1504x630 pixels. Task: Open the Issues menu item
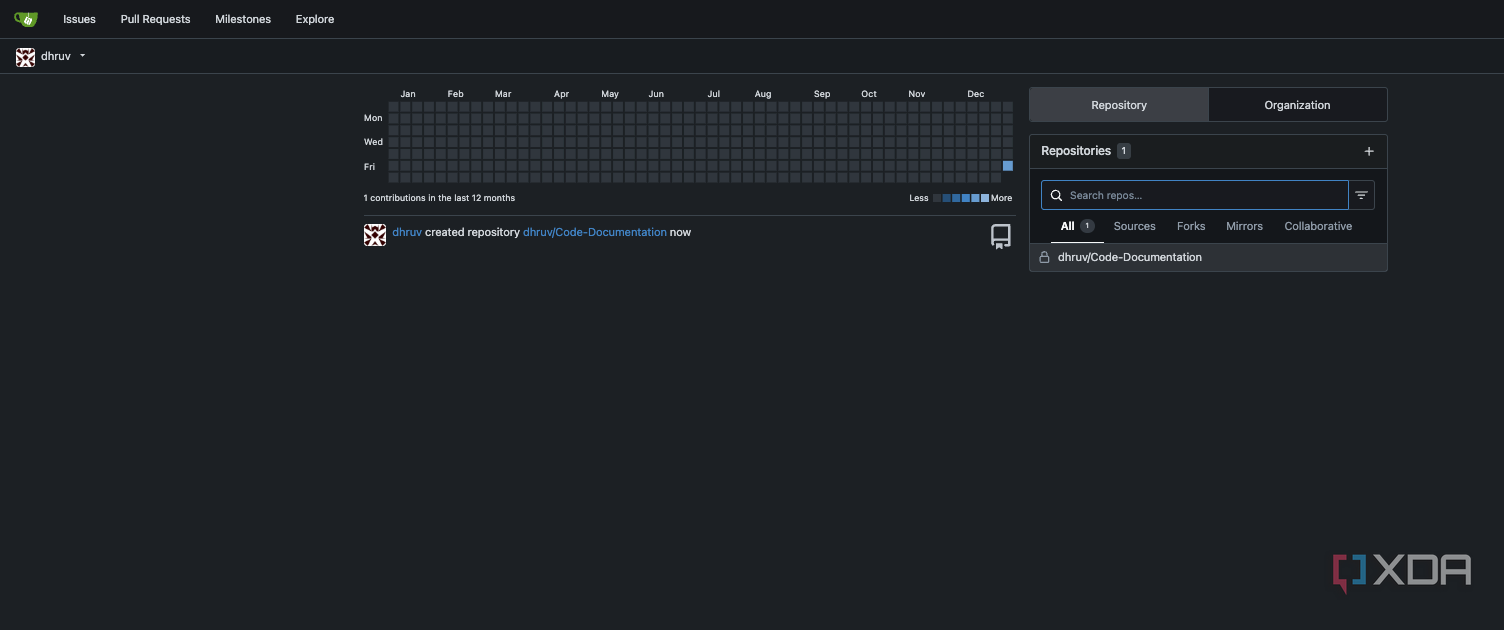click(79, 19)
